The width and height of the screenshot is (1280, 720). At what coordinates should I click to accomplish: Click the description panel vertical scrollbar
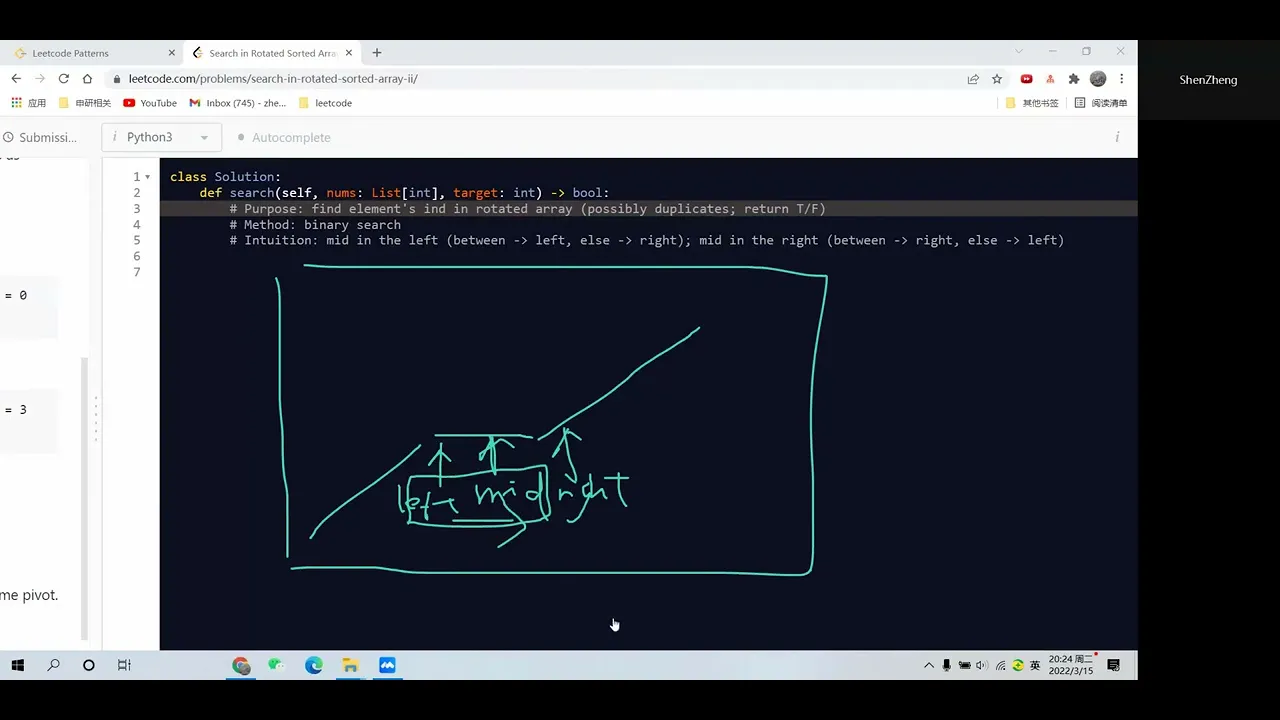point(84,498)
